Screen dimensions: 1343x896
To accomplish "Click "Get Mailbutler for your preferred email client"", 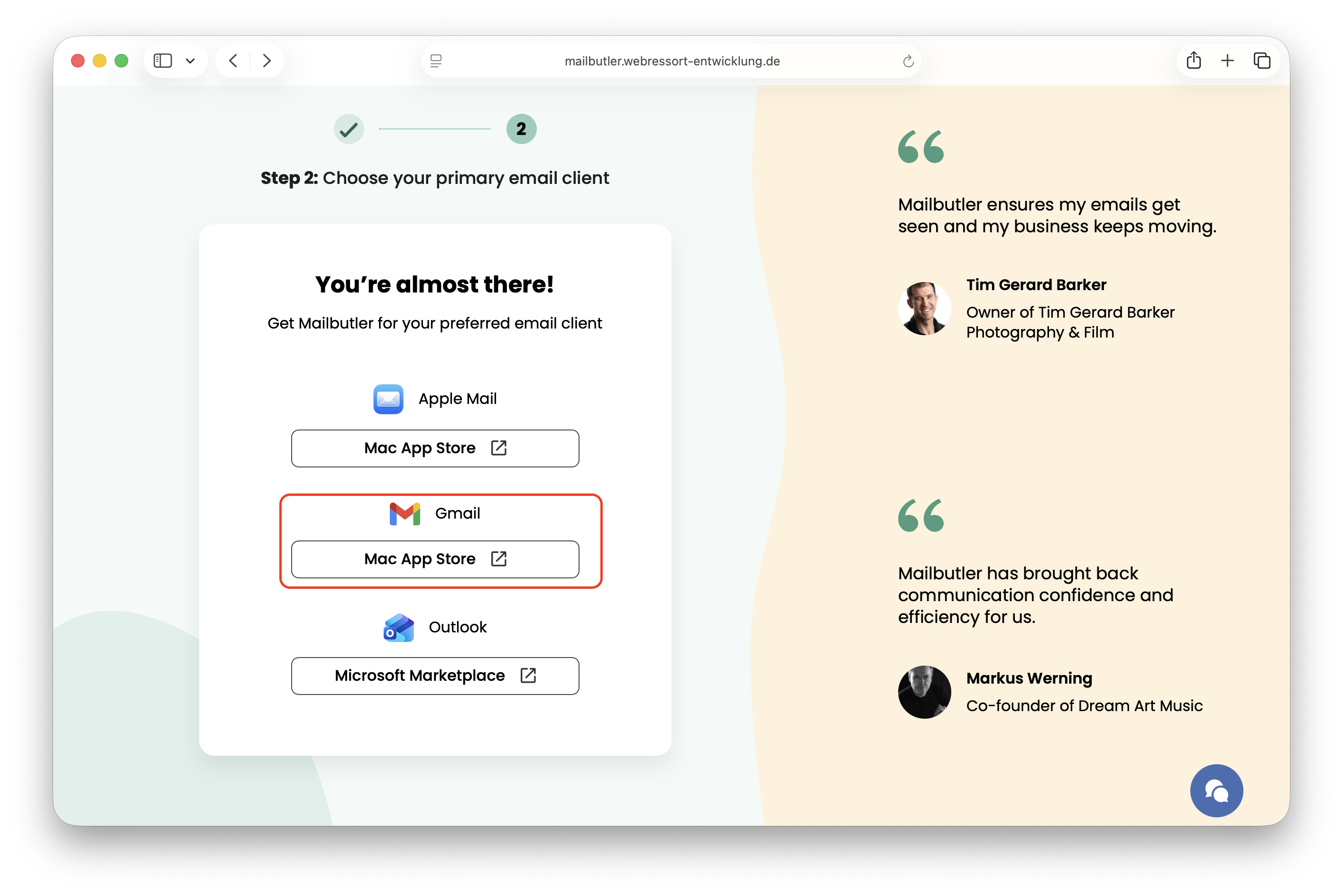I will point(435,323).
